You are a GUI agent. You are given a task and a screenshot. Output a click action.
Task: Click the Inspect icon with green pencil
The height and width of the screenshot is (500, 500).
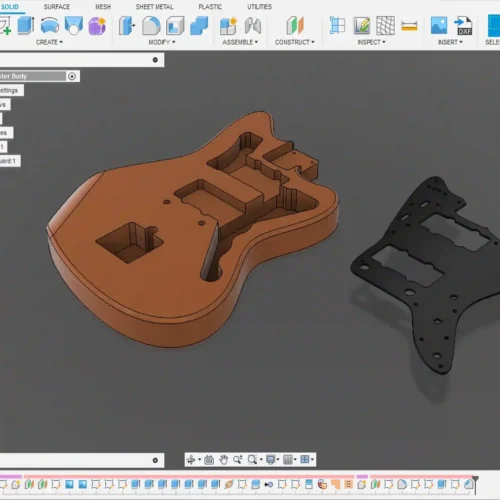[362, 25]
